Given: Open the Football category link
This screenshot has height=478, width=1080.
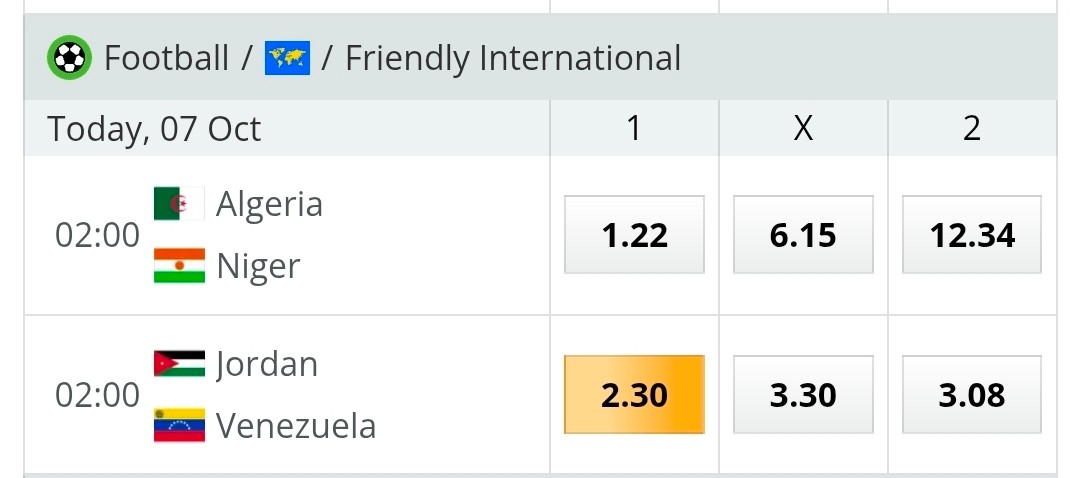Looking at the screenshot, I should pos(166,58).
